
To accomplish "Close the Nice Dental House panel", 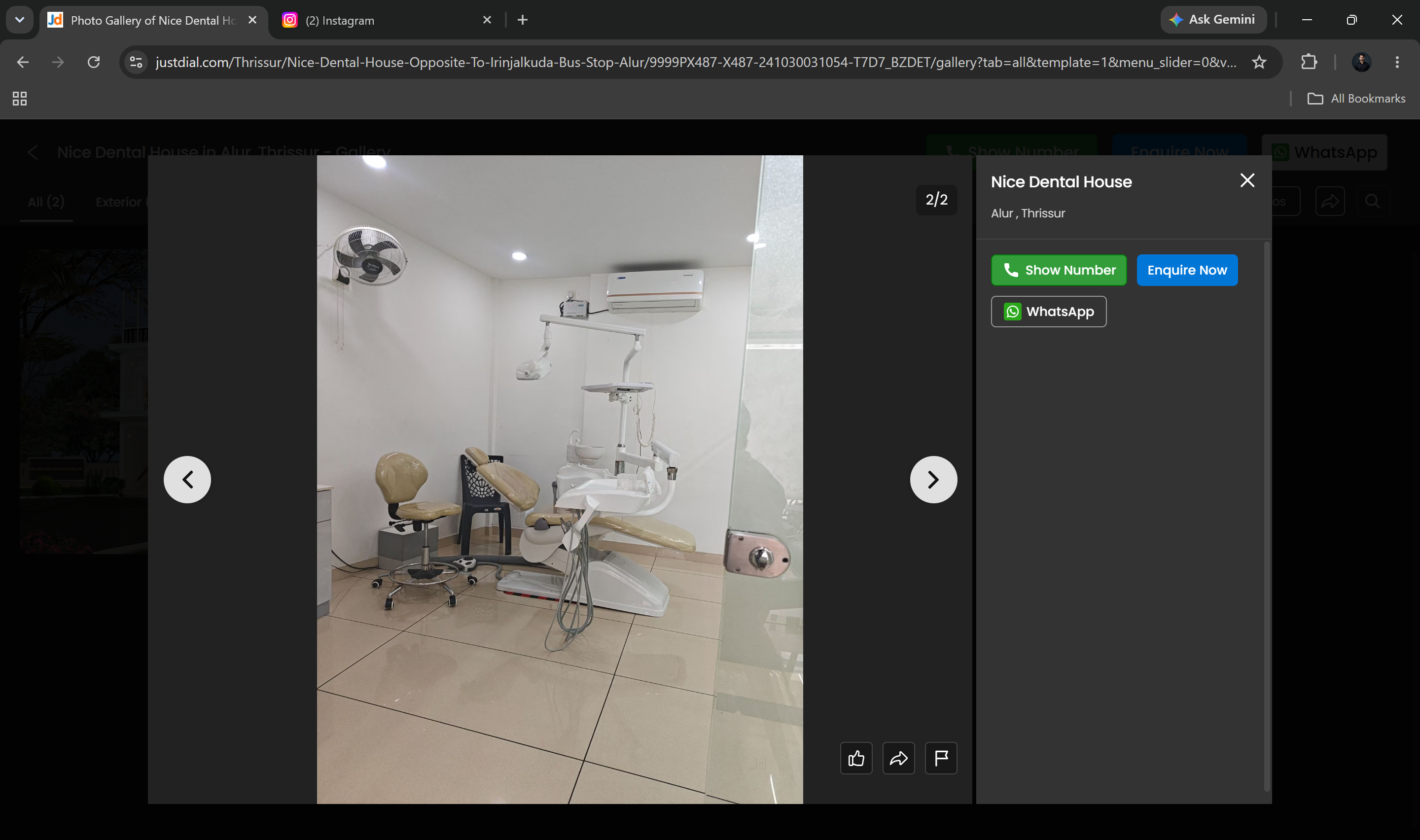I will point(1247,180).
